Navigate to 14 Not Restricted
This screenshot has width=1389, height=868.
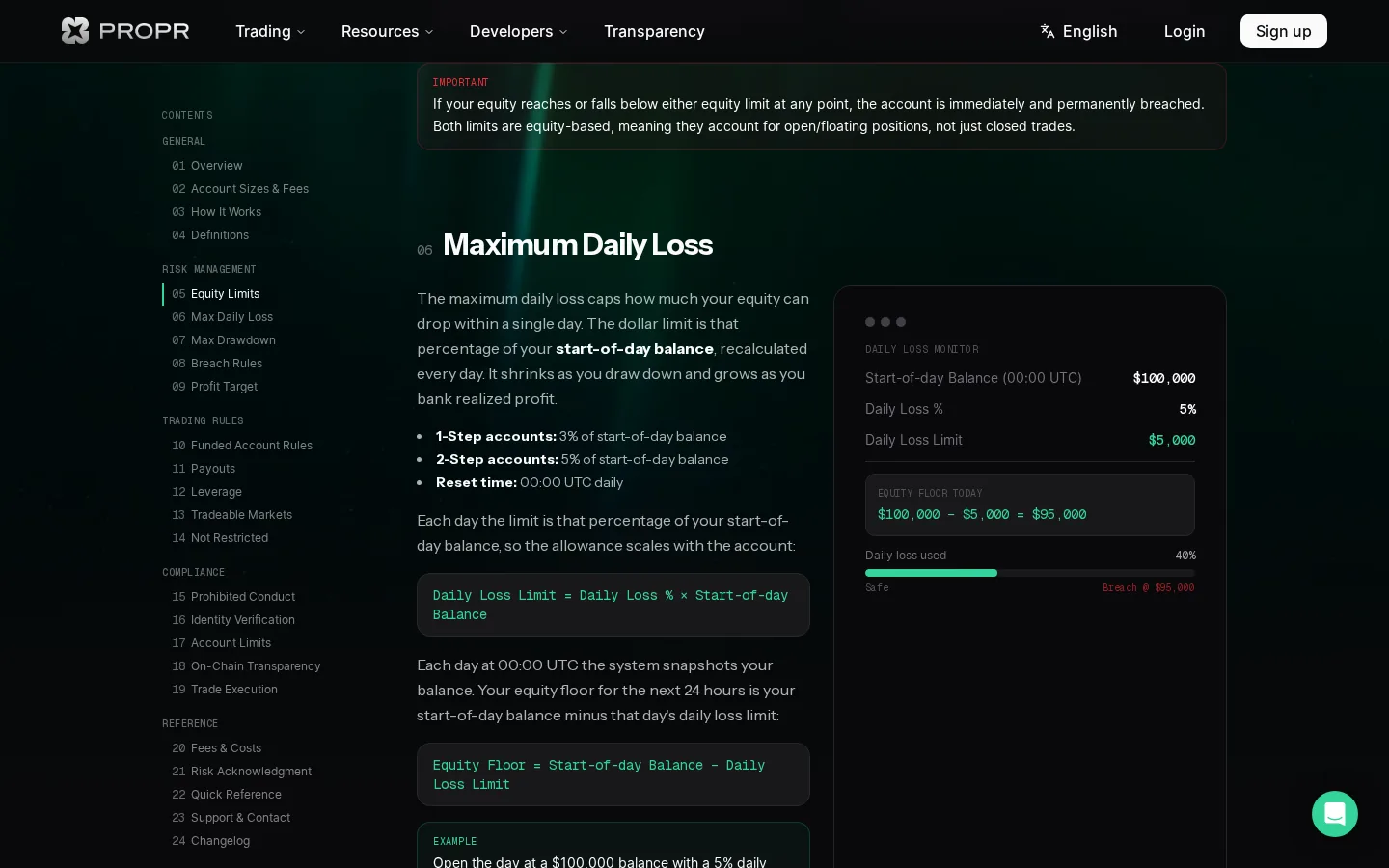click(220, 538)
